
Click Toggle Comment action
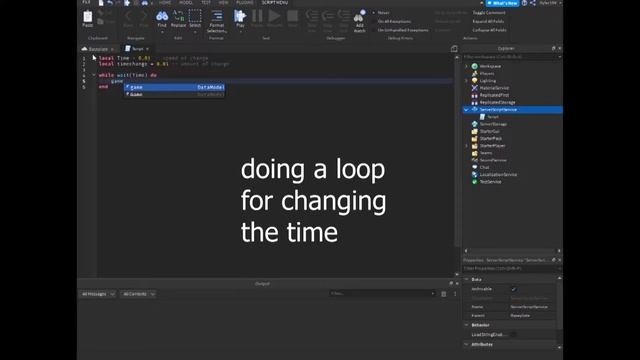489,13
